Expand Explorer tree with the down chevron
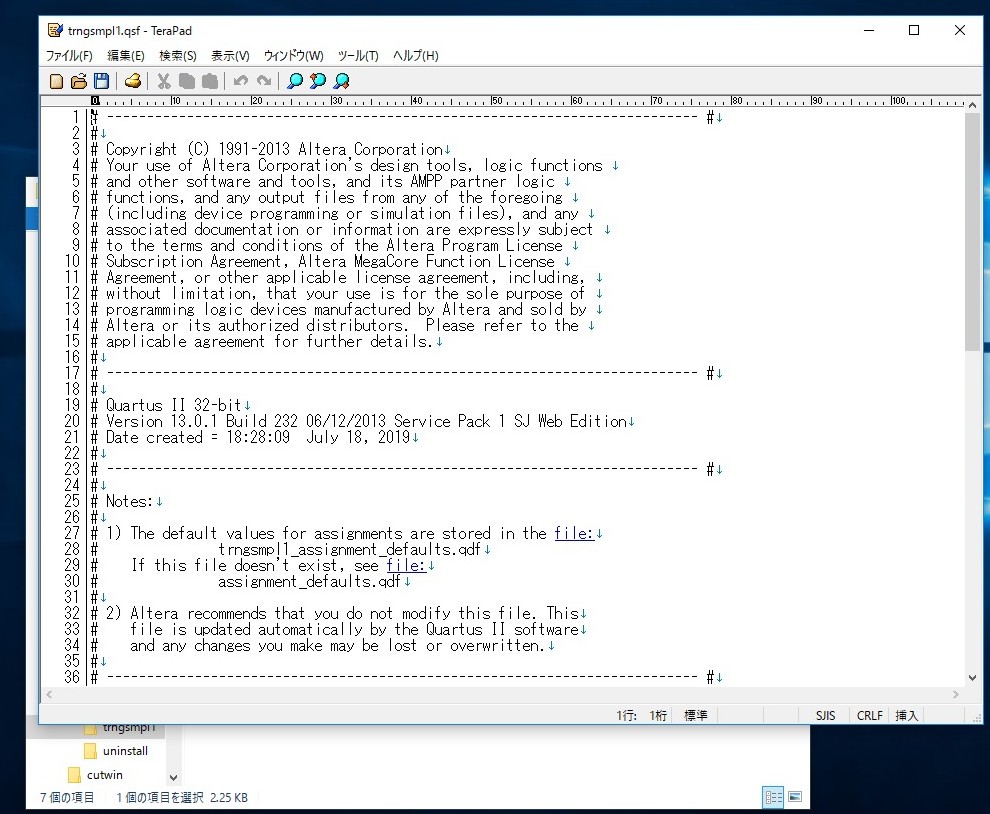The height and width of the screenshot is (814, 990). point(174,778)
